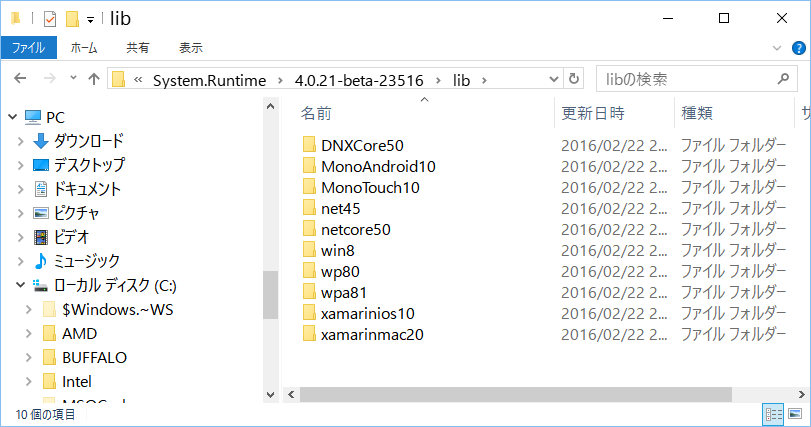Click the ビデオ film icon
811x427 pixels.
coord(41,237)
